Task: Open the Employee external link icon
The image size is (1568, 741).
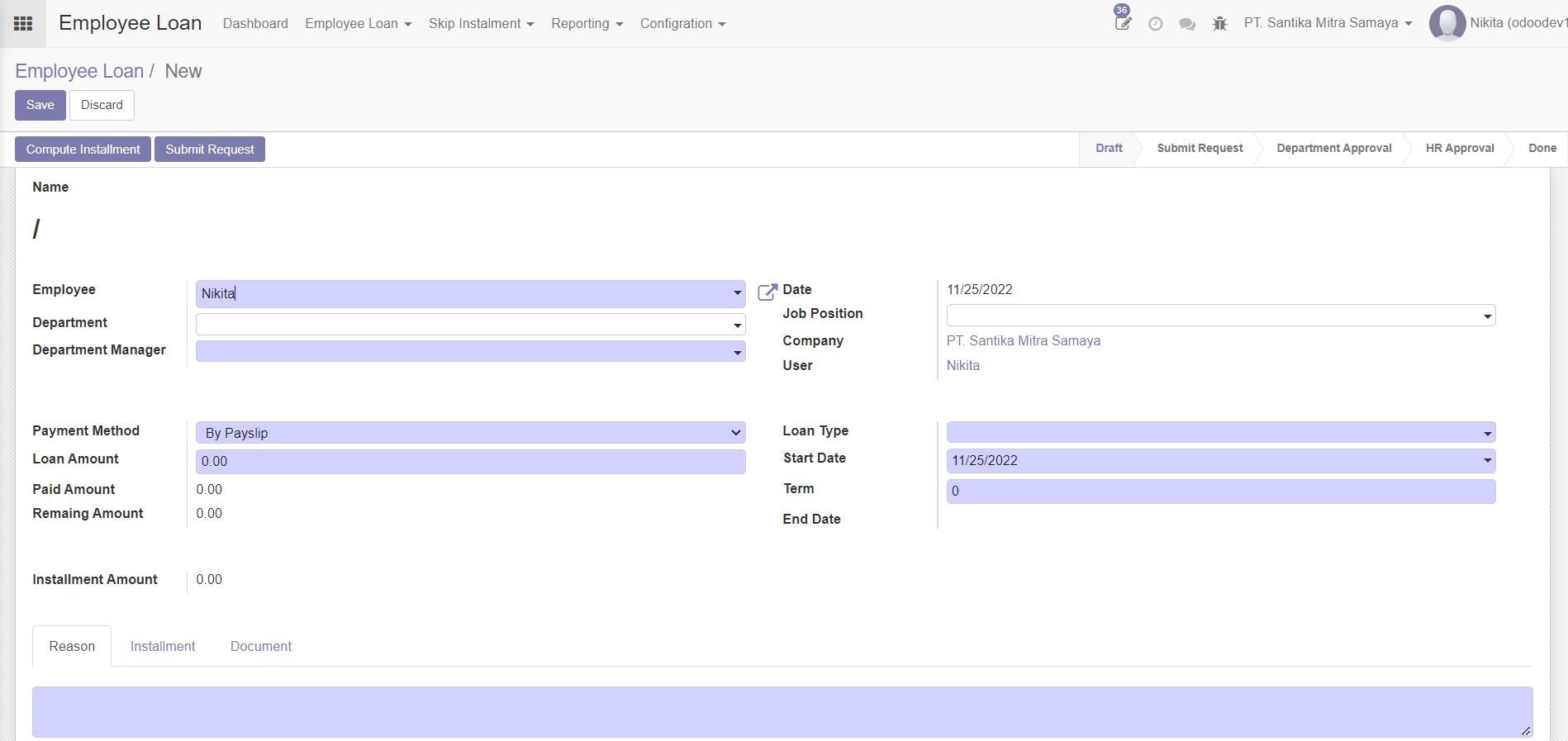Action: (x=767, y=292)
